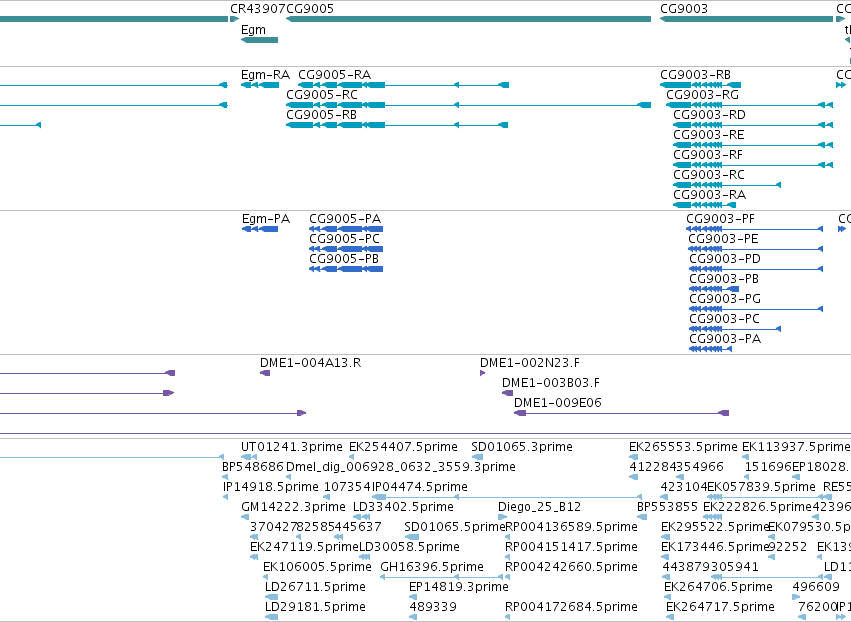Click EST GH16396.5prime
This screenshot has width=851, height=622.
click(x=432, y=568)
